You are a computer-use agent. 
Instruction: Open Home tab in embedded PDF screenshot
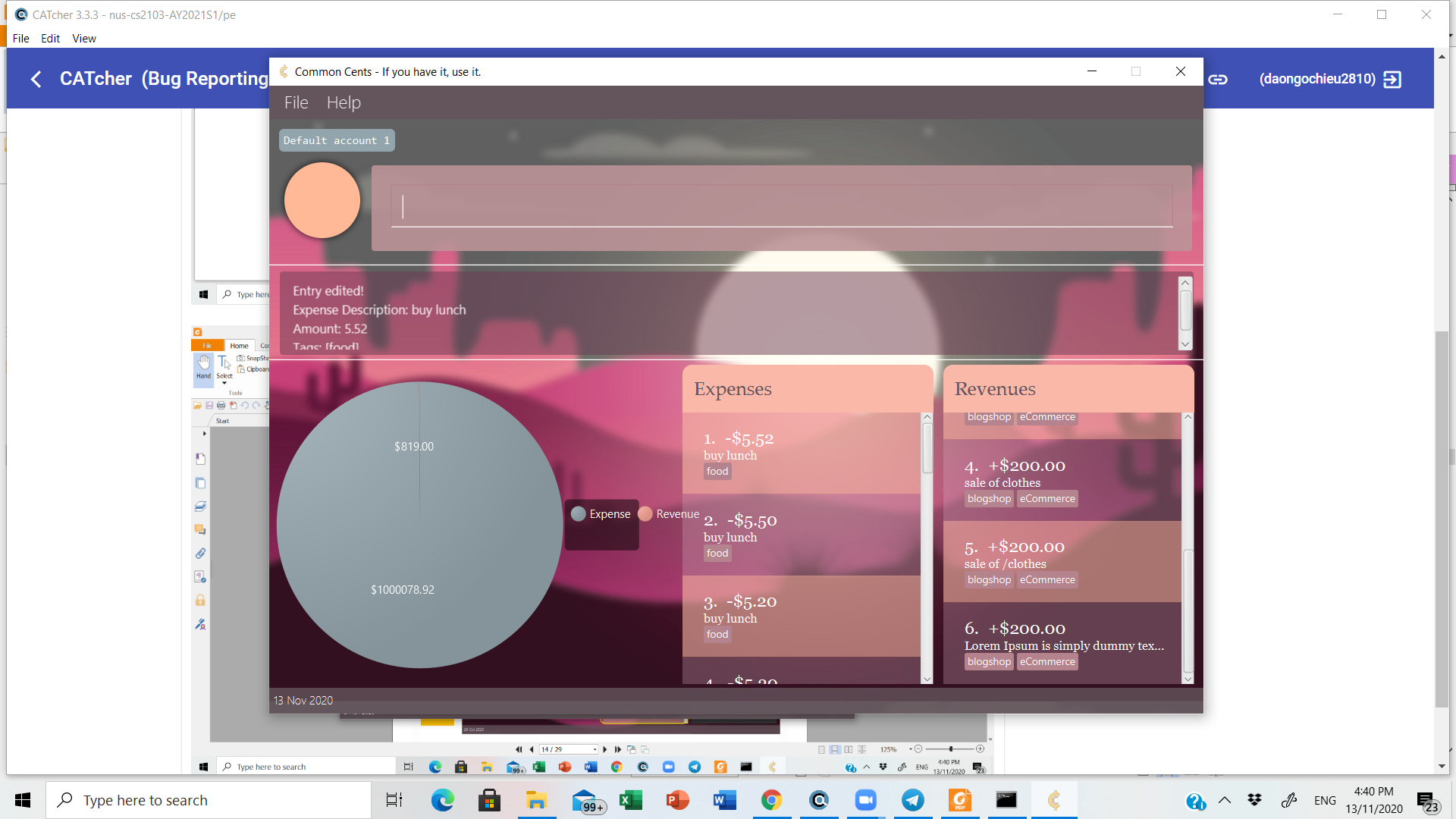coord(239,346)
